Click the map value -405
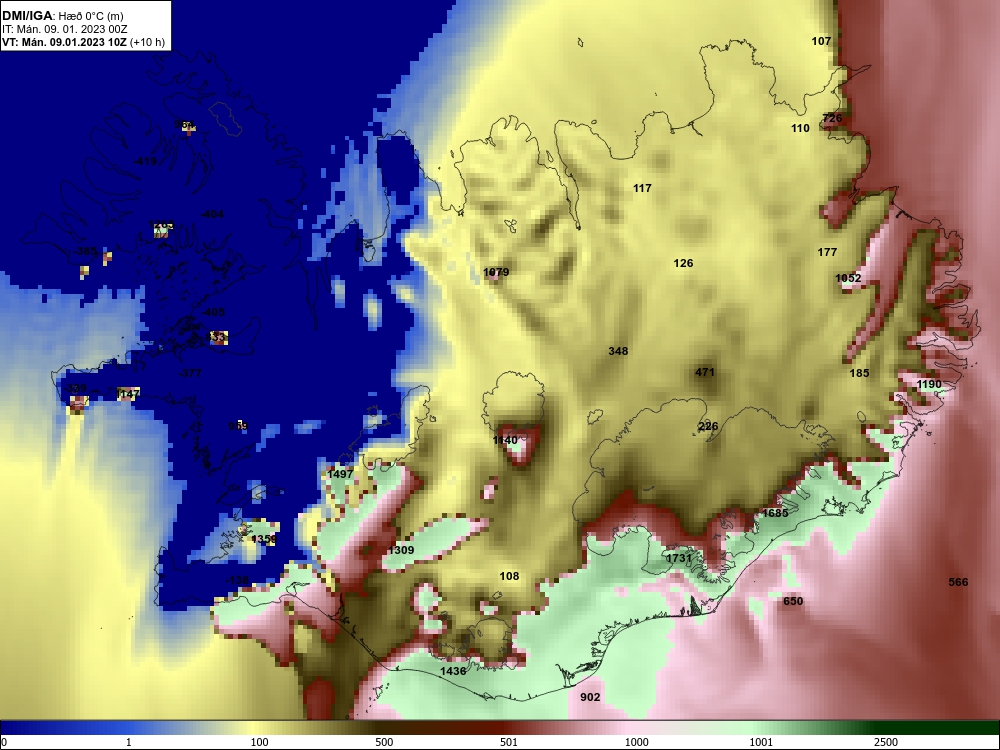The image size is (1000, 750). click(x=213, y=312)
